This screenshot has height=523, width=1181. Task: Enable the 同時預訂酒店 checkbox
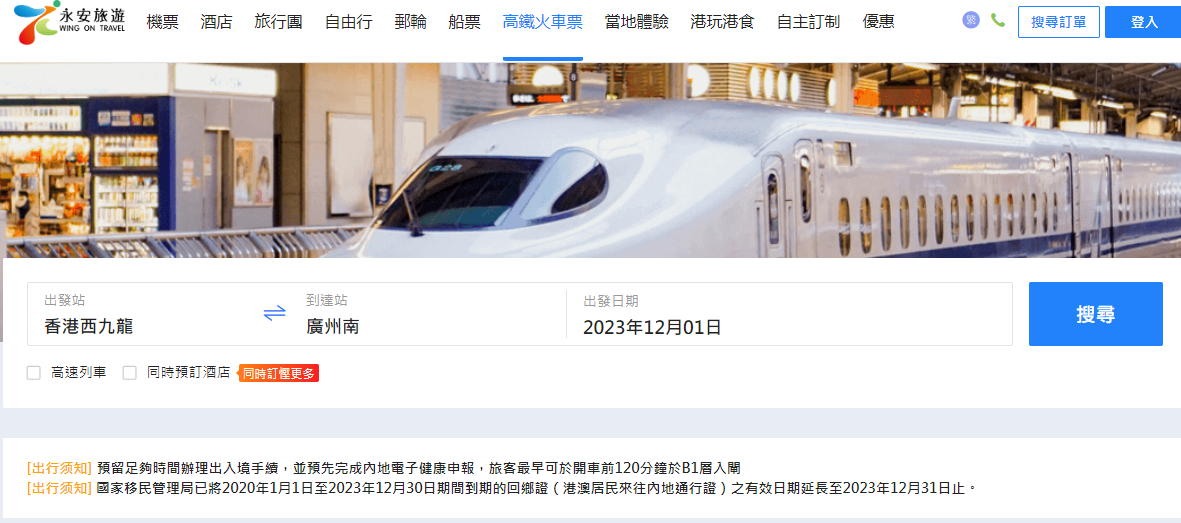pyautogui.click(x=130, y=372)
